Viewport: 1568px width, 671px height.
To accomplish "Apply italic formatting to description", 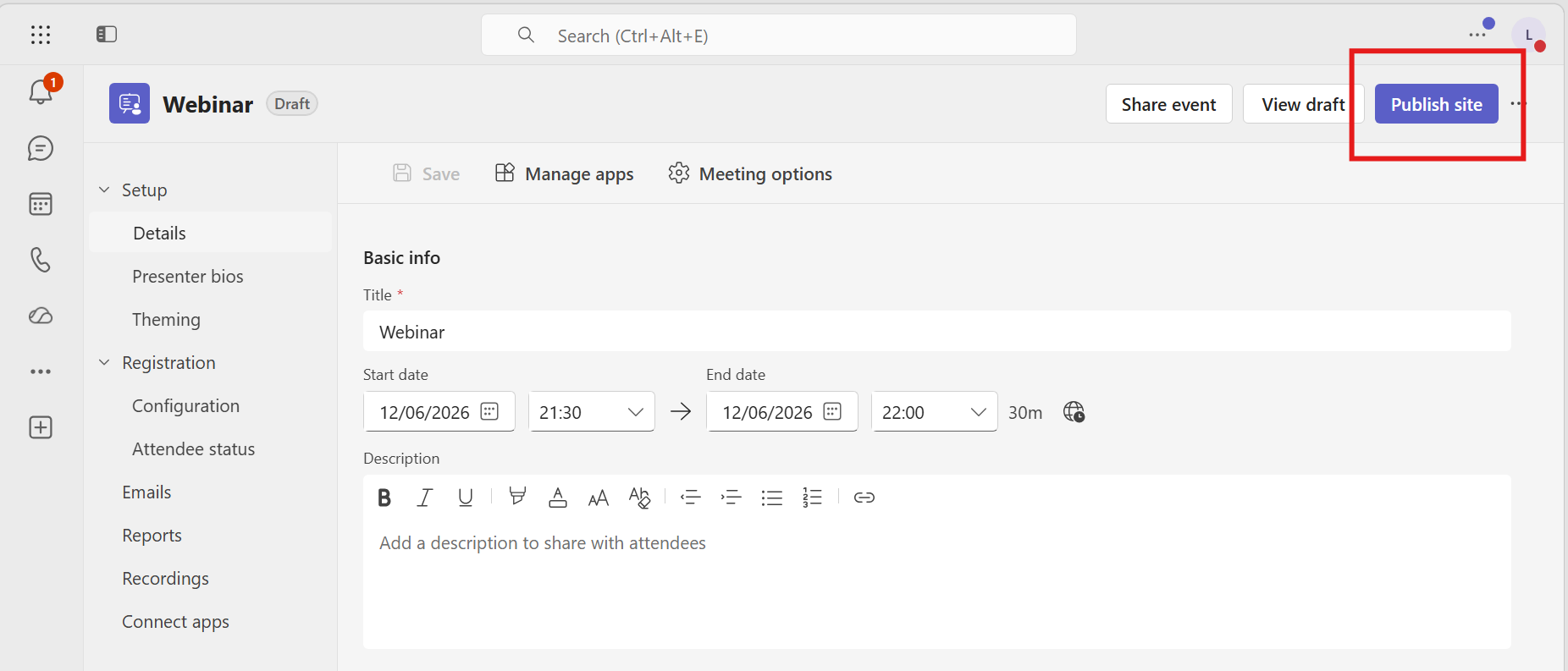I will point(425,498).
